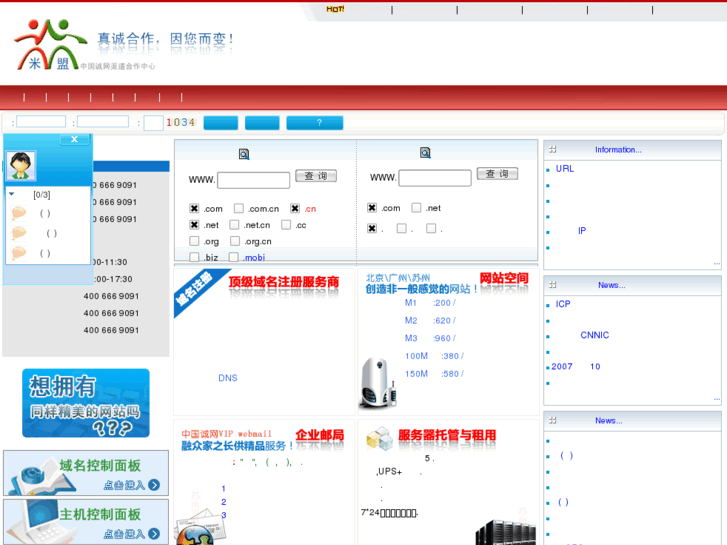Screen dimensions: 727x545
Task: Select the M3 :960/ hosting plan
Action: 430,338
